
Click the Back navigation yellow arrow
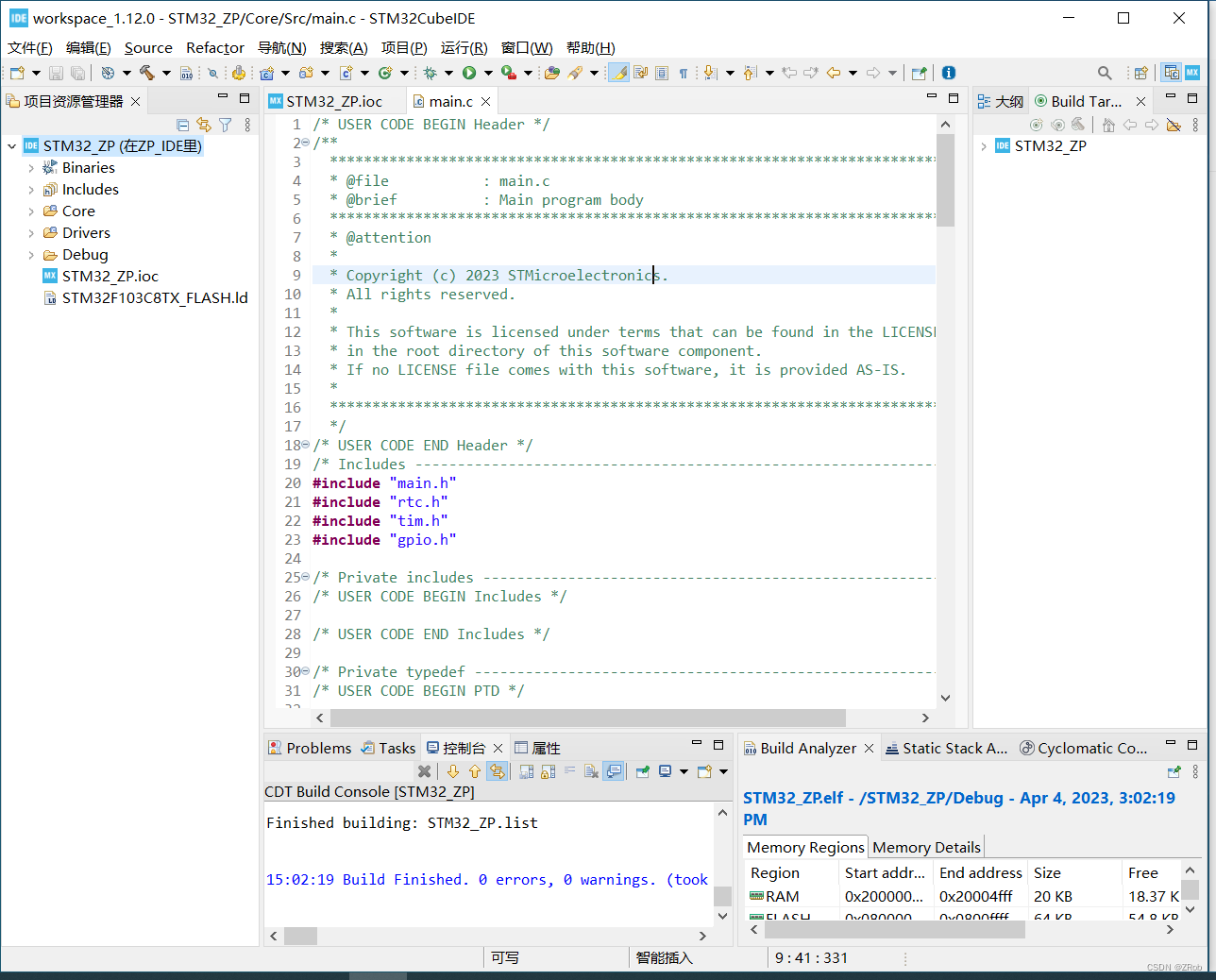[833, 73]
